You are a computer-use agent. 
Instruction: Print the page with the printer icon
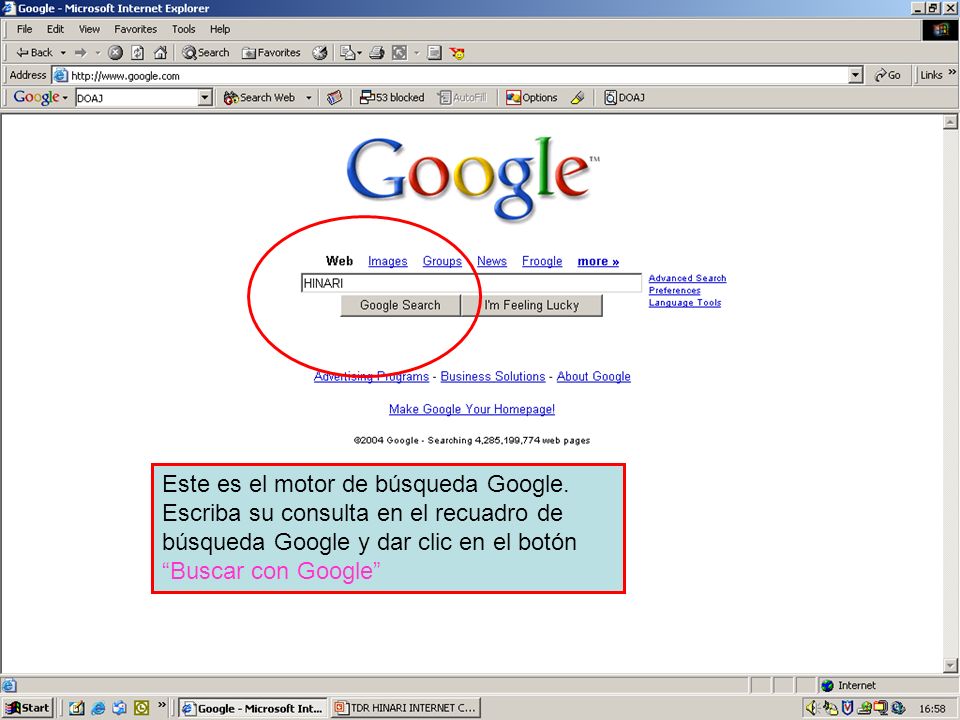coord(377,53)
